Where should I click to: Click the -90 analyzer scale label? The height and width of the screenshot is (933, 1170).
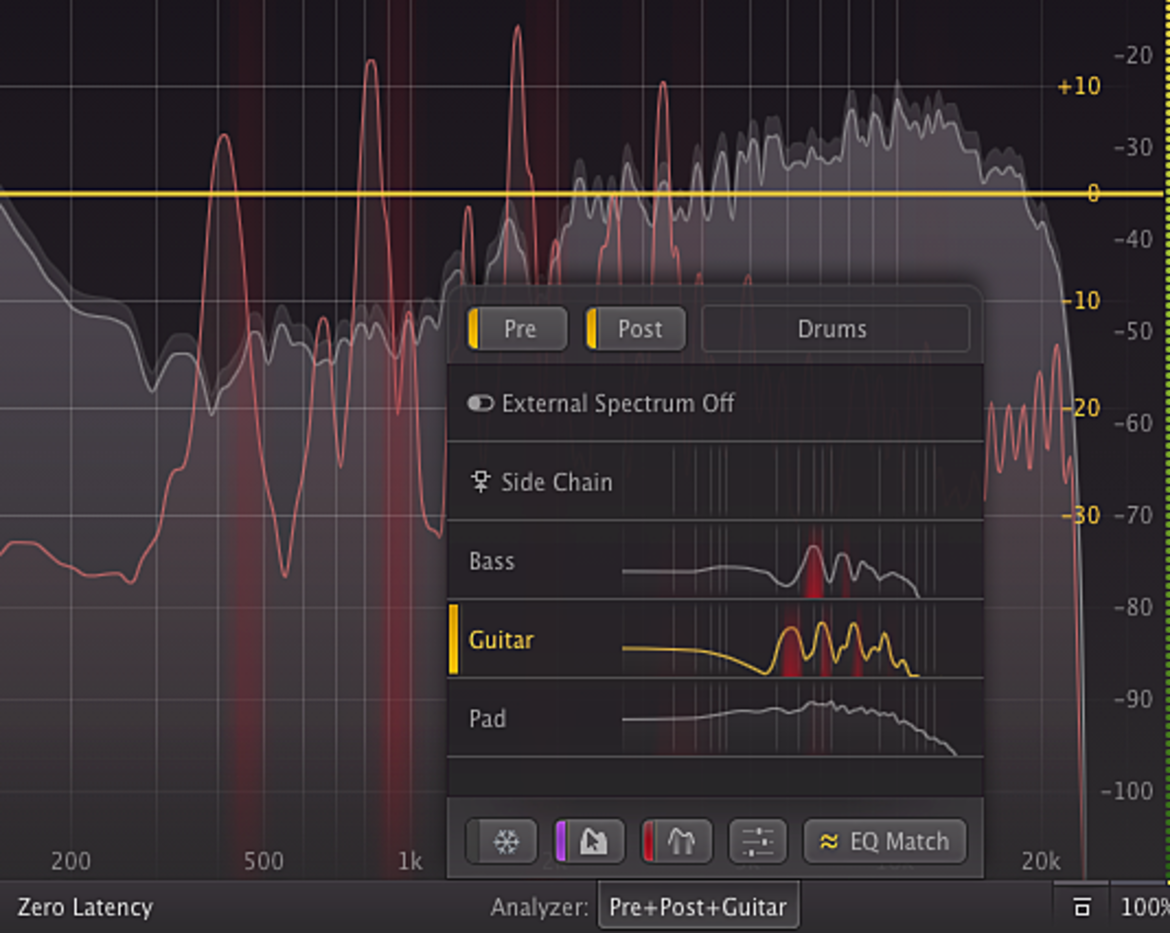click(x=1133, y=699)
